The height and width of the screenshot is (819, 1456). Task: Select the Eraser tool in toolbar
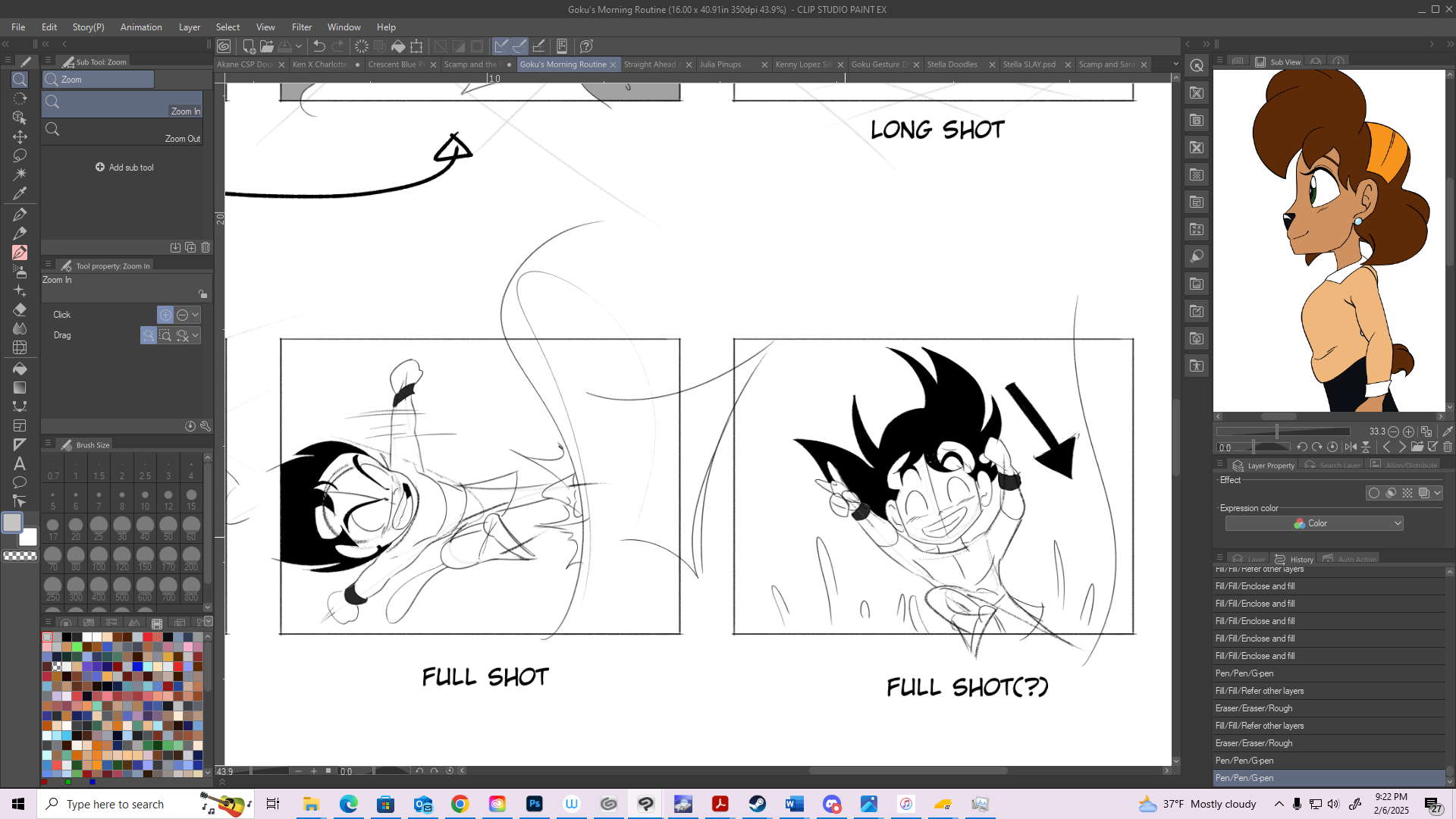20,309
